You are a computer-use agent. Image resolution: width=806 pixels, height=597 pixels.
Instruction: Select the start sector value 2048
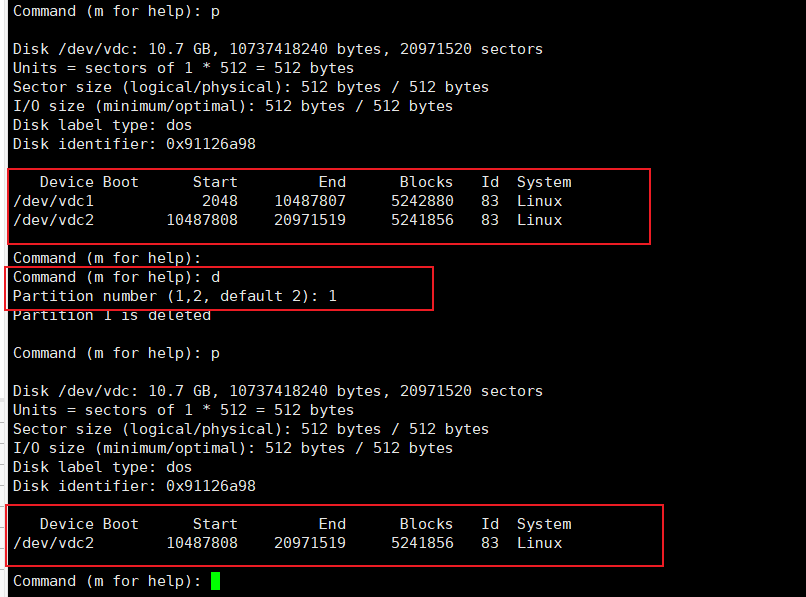pos(219,201)
